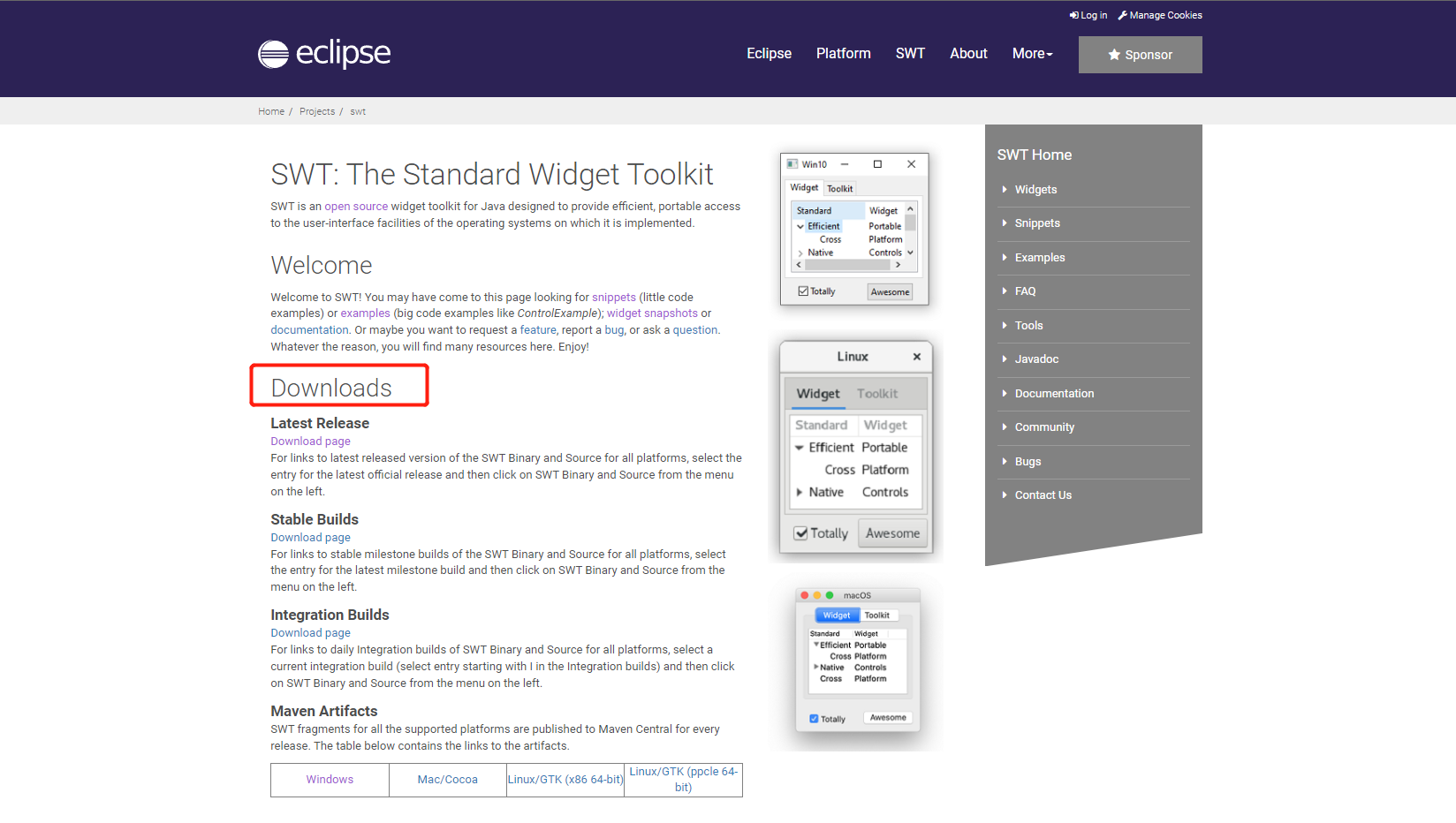
Task: Open the Platform nav menu item
Action: [x=843, y=54]
